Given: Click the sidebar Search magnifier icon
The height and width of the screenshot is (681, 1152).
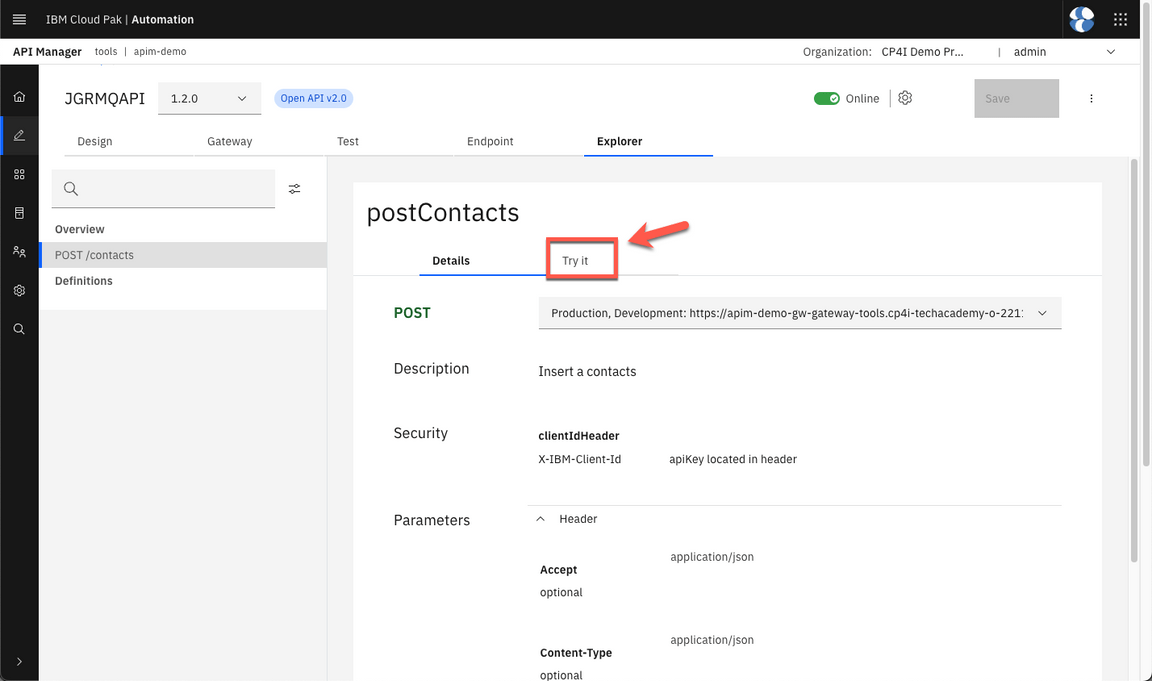Looking at the screenshot, I should (x=19, y=329).
